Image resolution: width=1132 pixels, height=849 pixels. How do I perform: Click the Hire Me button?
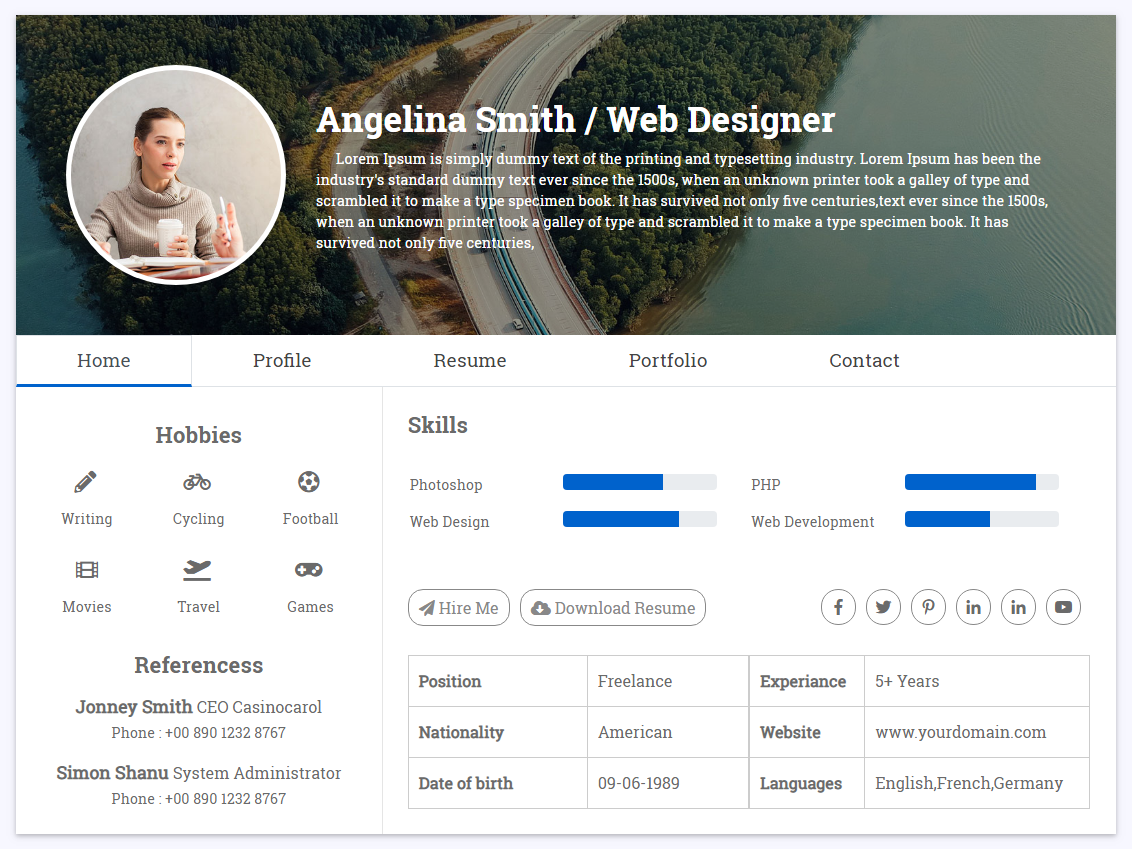tap(459, 608)
